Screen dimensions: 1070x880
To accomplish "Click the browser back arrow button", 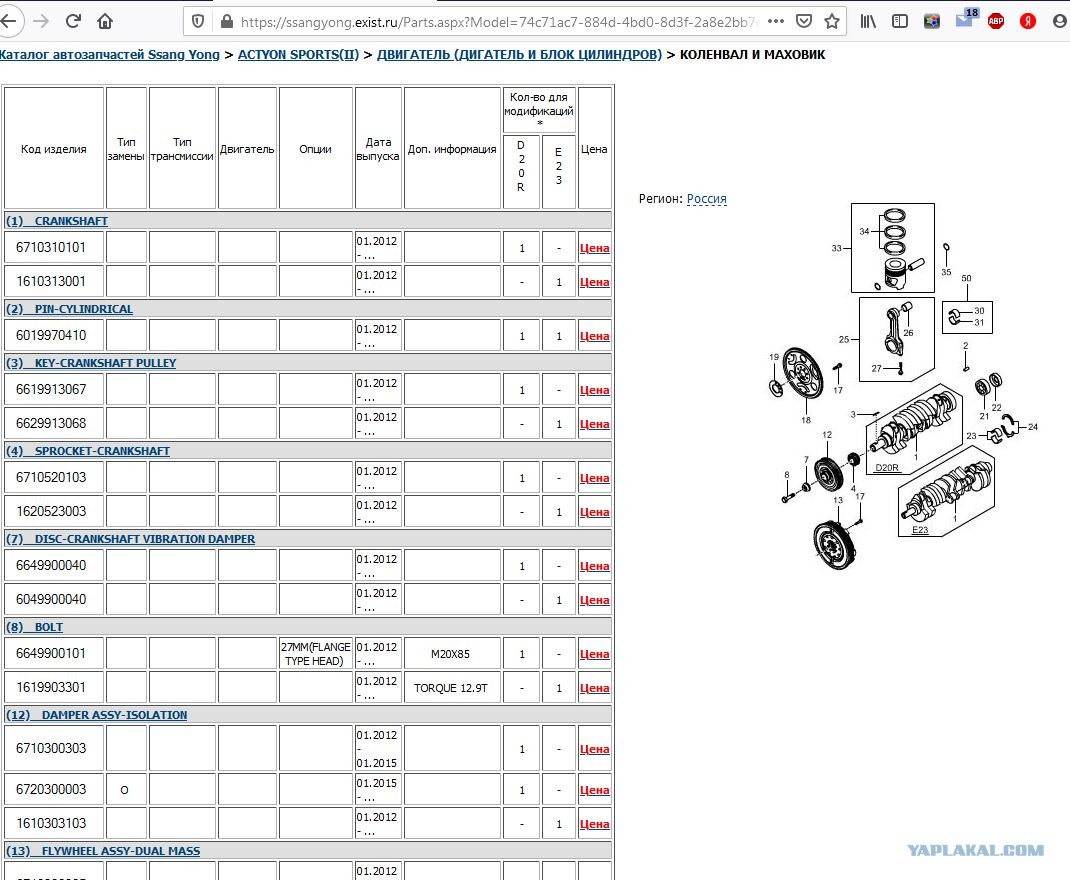I will click(8, 21).
